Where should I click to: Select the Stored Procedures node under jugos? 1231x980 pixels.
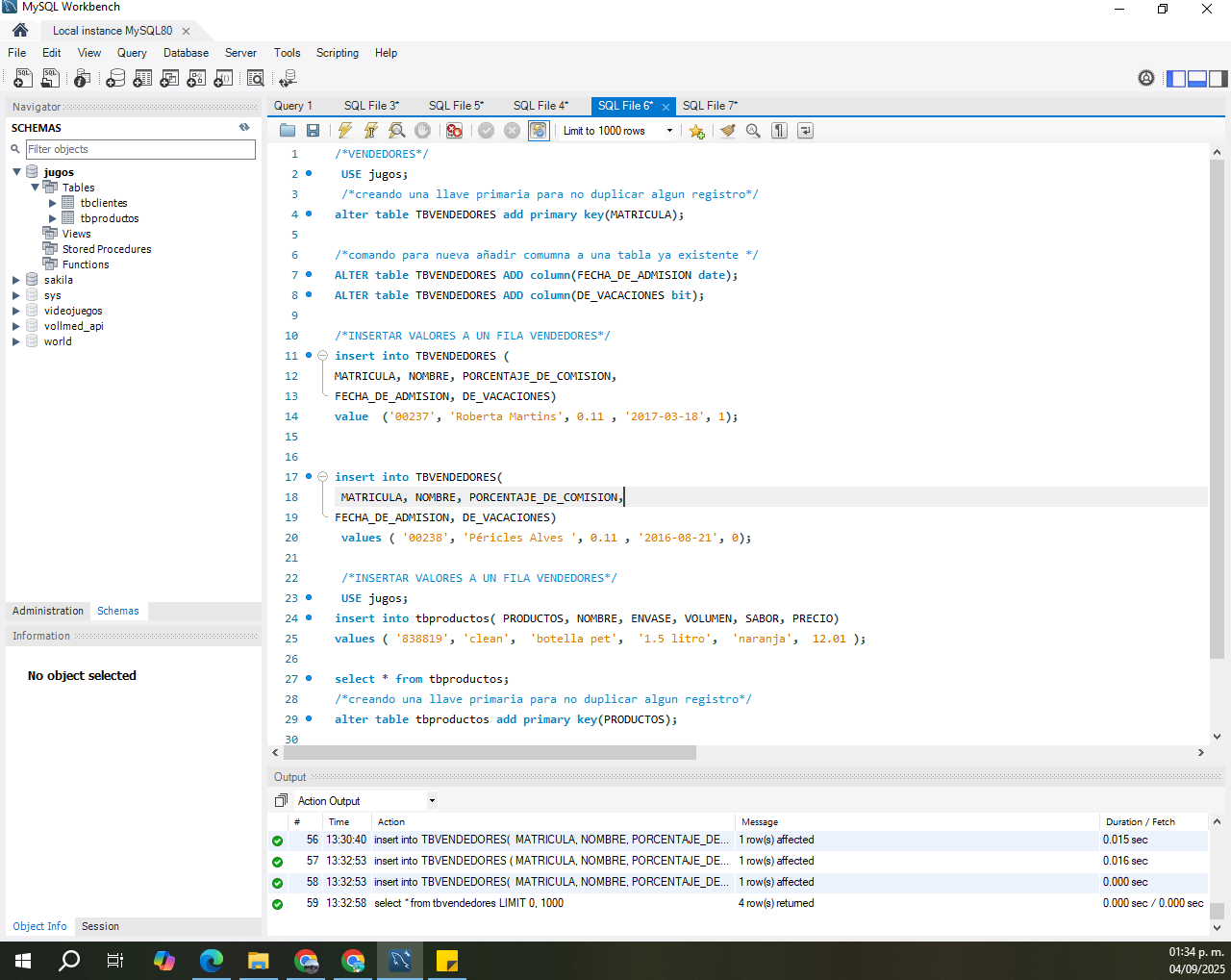pyautogui.click(x=107, y=249)
